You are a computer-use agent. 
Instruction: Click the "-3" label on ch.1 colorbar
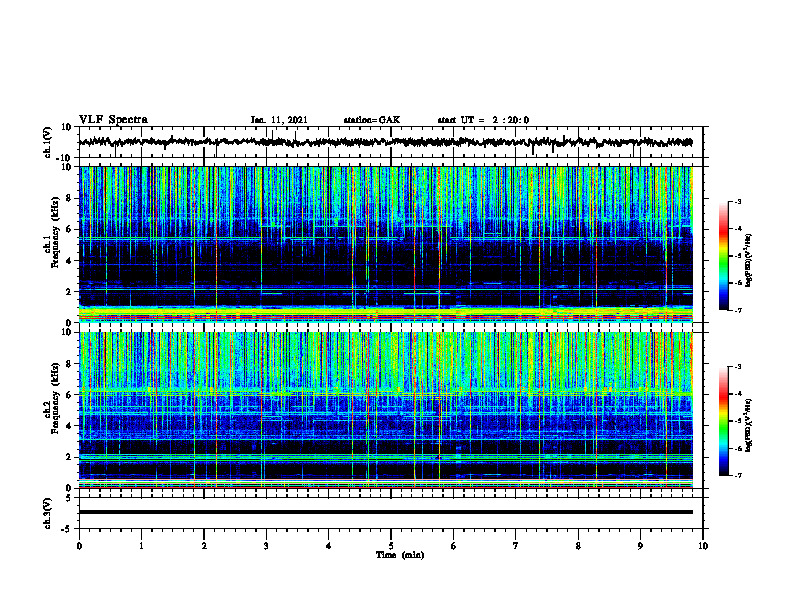click(x=738, y=201)
